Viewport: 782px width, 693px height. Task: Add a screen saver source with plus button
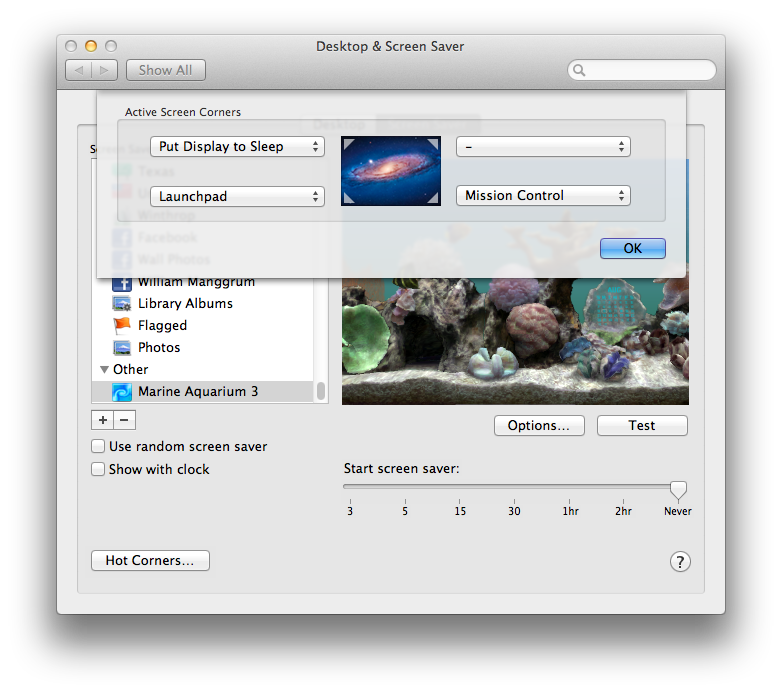103,420
